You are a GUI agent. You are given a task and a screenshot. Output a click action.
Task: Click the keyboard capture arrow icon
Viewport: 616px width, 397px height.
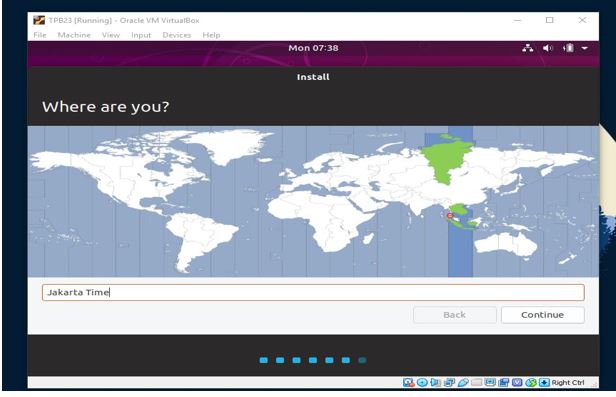click(544, 382)
